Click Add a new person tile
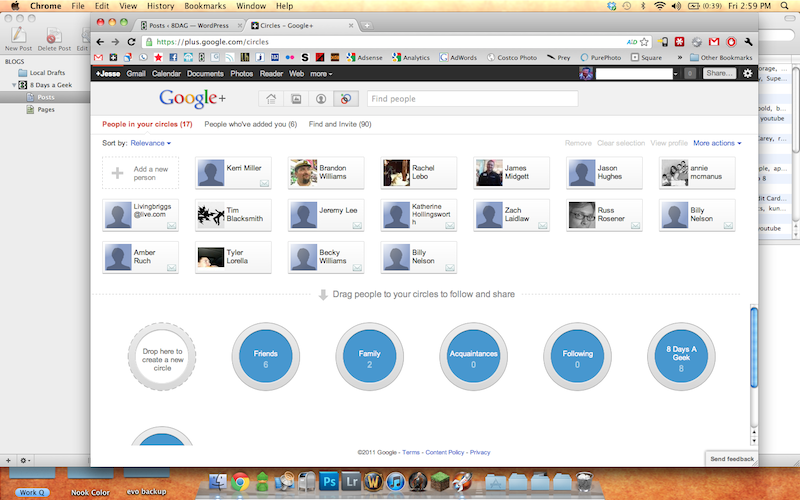Viewport: 800px width, 500px height. coord(140,173)
